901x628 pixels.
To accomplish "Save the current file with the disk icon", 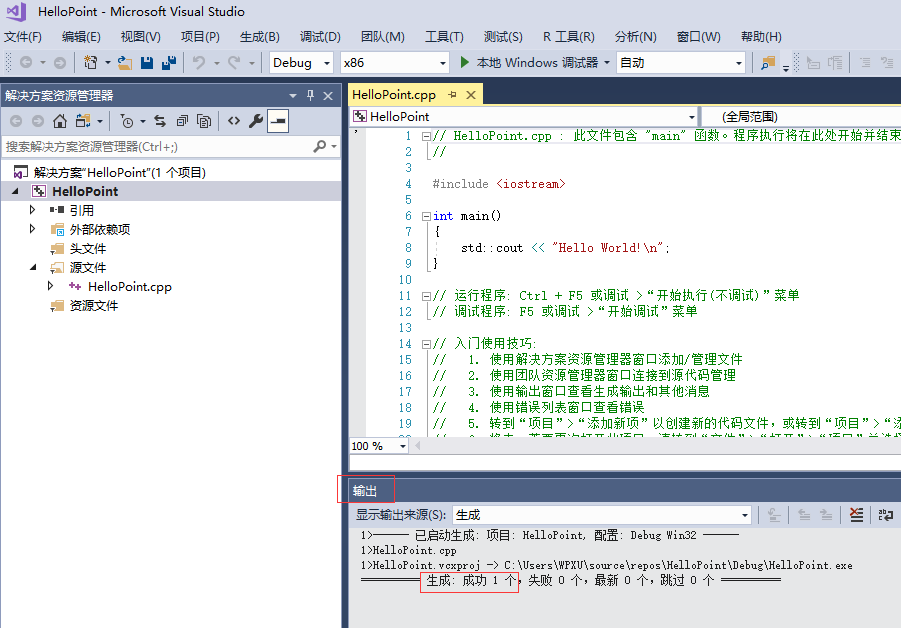I will pos(147,62).
